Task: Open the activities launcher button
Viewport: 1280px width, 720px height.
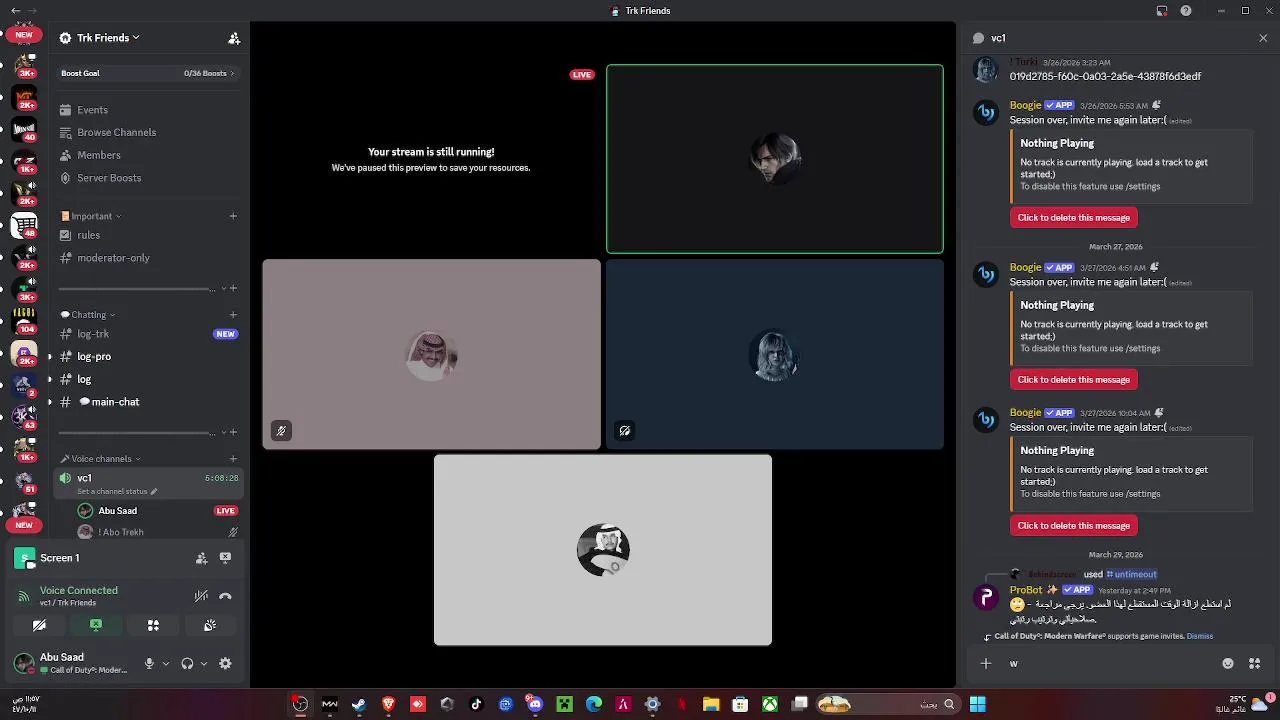Action: click(153, 625)
